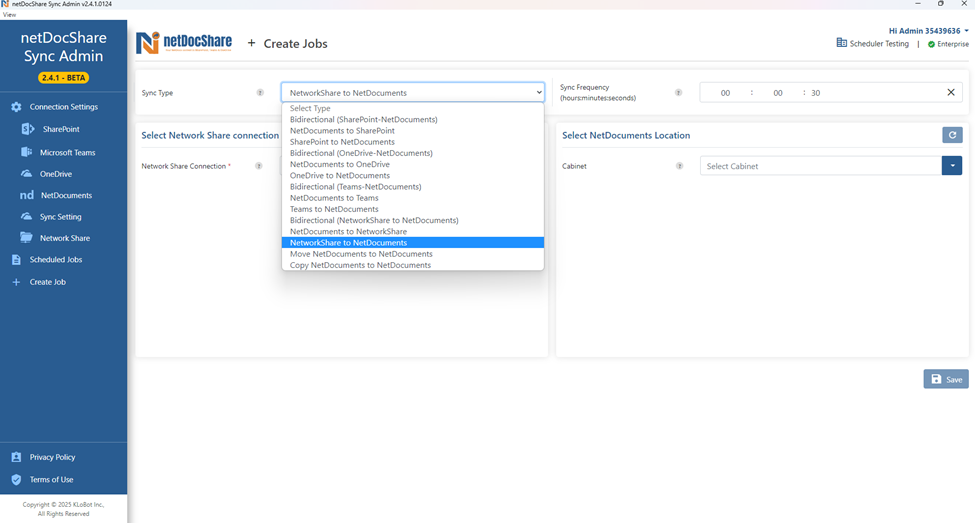Click the NetDocuments 'nd' icon
Viewport: 975px width, 523px height.
[27, 195]
